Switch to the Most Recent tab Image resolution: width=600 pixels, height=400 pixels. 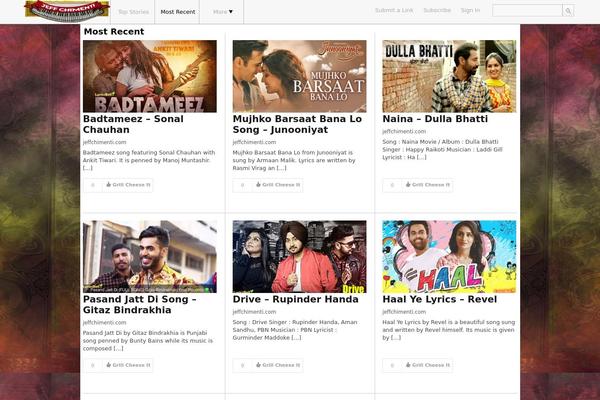(x=178, y=12)
